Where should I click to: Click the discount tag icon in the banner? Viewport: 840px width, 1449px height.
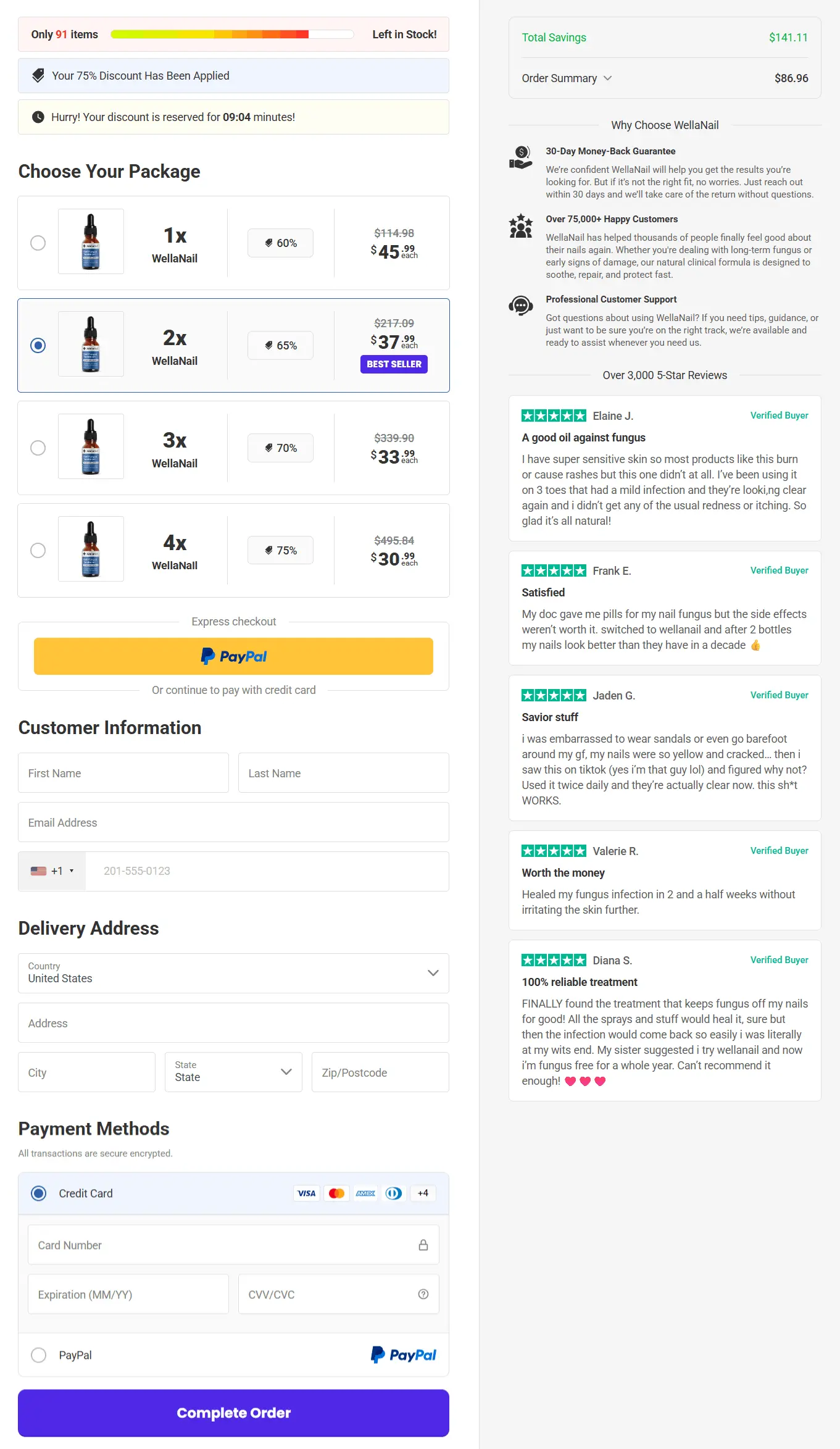click(x=38, y=75)
